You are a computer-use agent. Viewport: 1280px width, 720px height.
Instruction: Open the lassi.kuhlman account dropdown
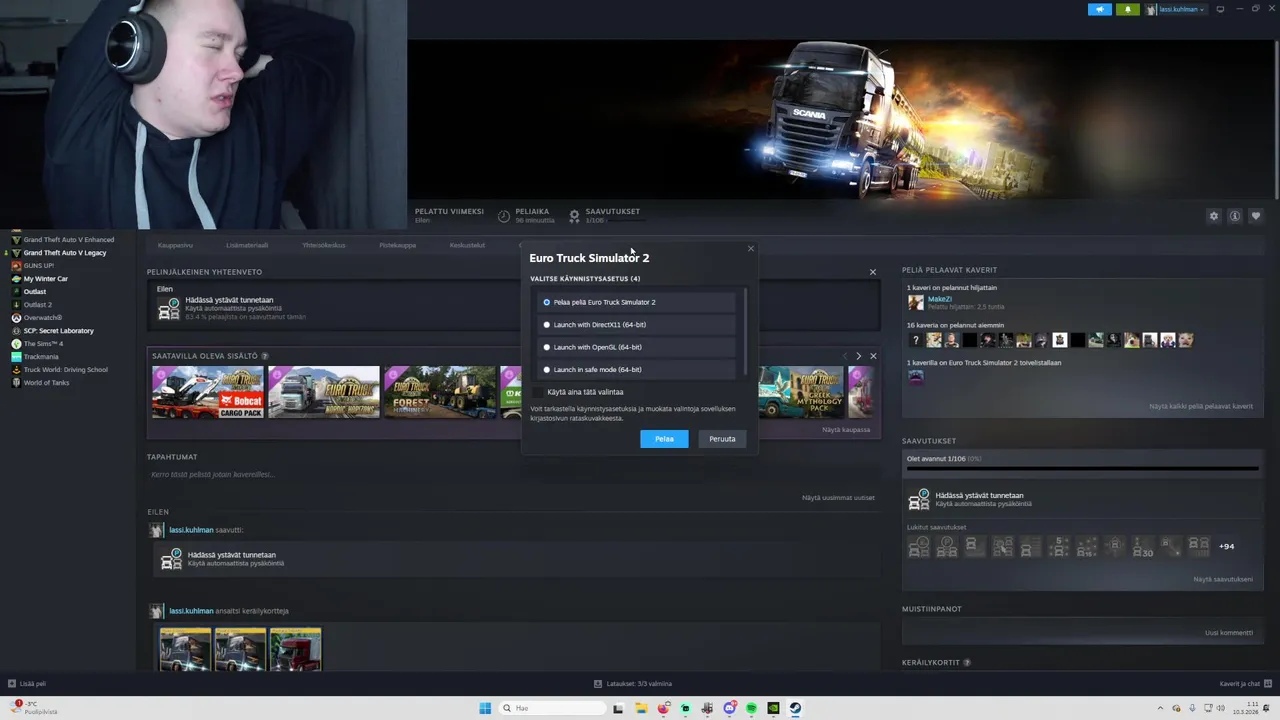1176,9
